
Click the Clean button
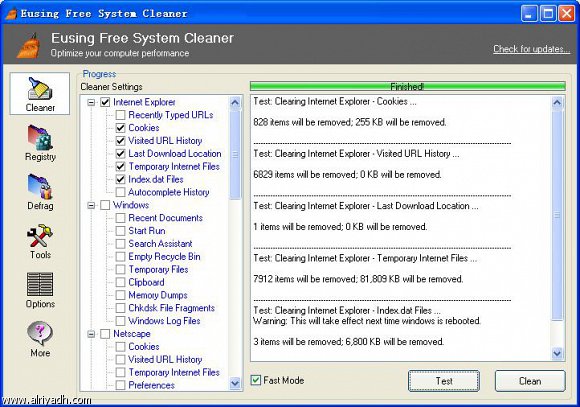530,381
